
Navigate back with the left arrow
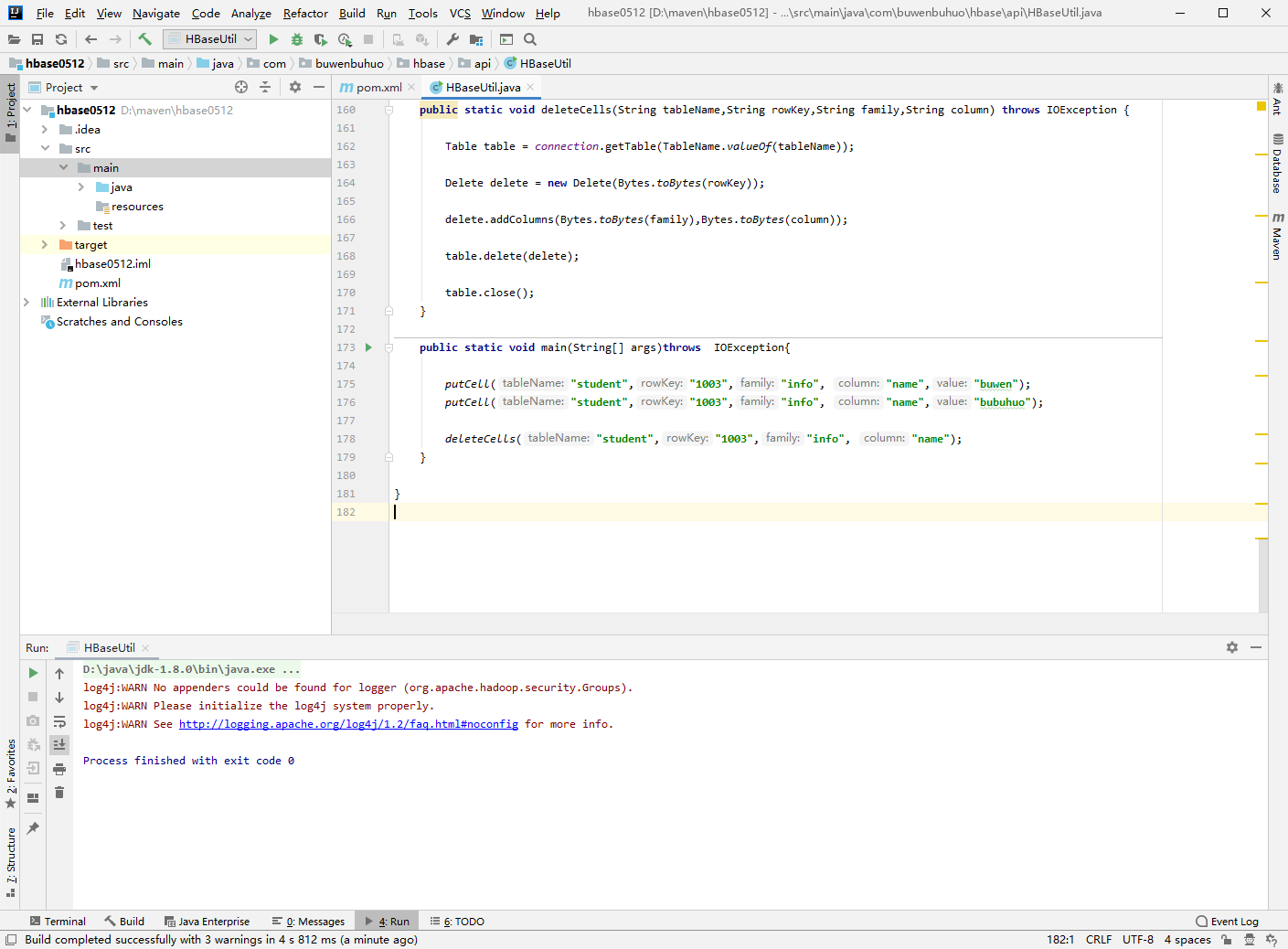(x=90, y=39)
